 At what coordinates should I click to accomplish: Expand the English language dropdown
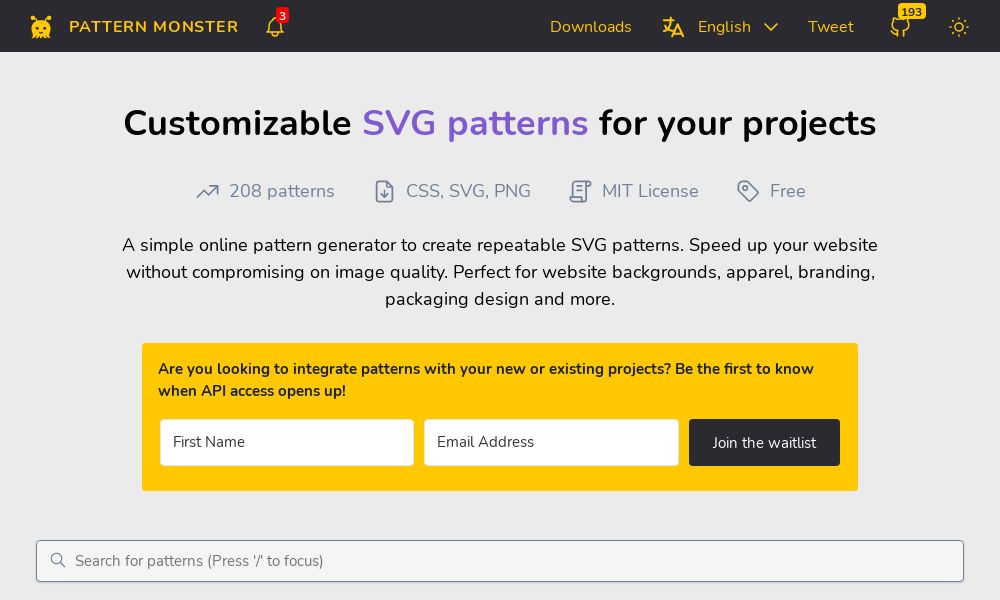[x=724, y=27]
